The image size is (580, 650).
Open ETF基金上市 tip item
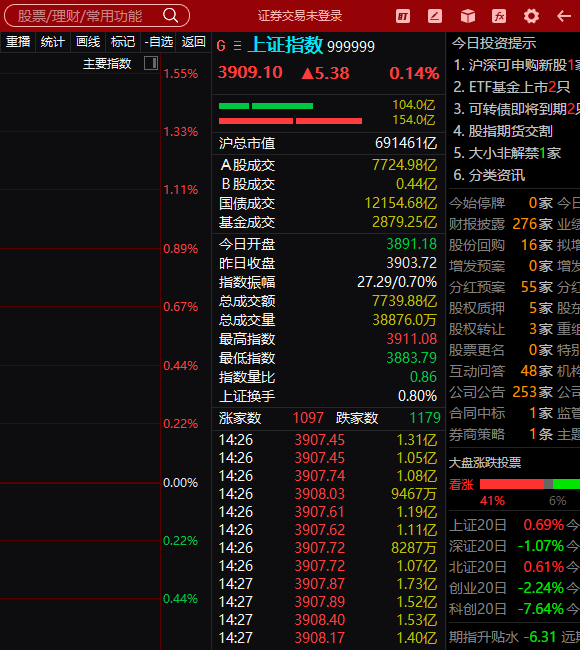tap(512, 87)
